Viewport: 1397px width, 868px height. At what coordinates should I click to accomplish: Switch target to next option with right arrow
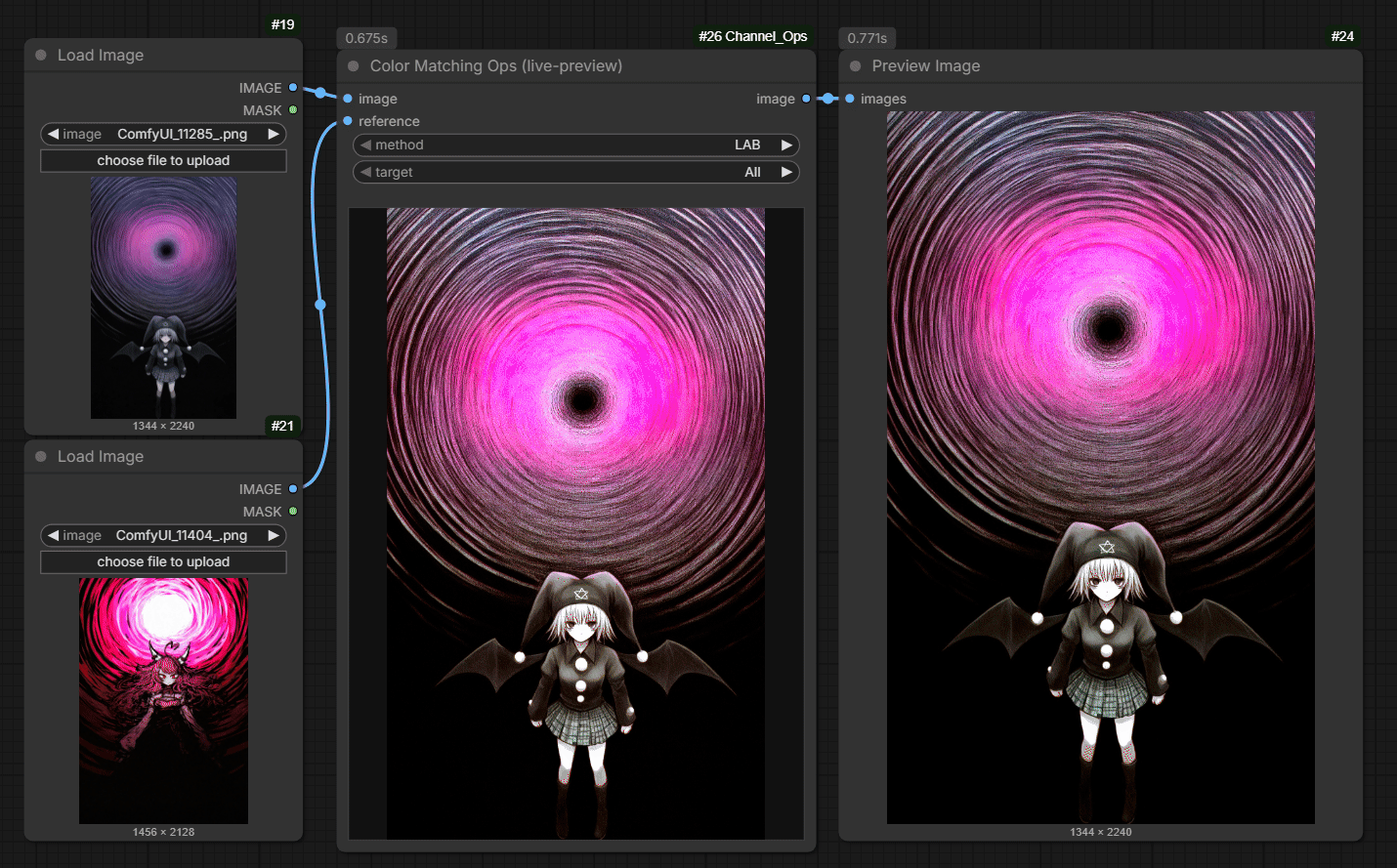click(x=786, y=172)
